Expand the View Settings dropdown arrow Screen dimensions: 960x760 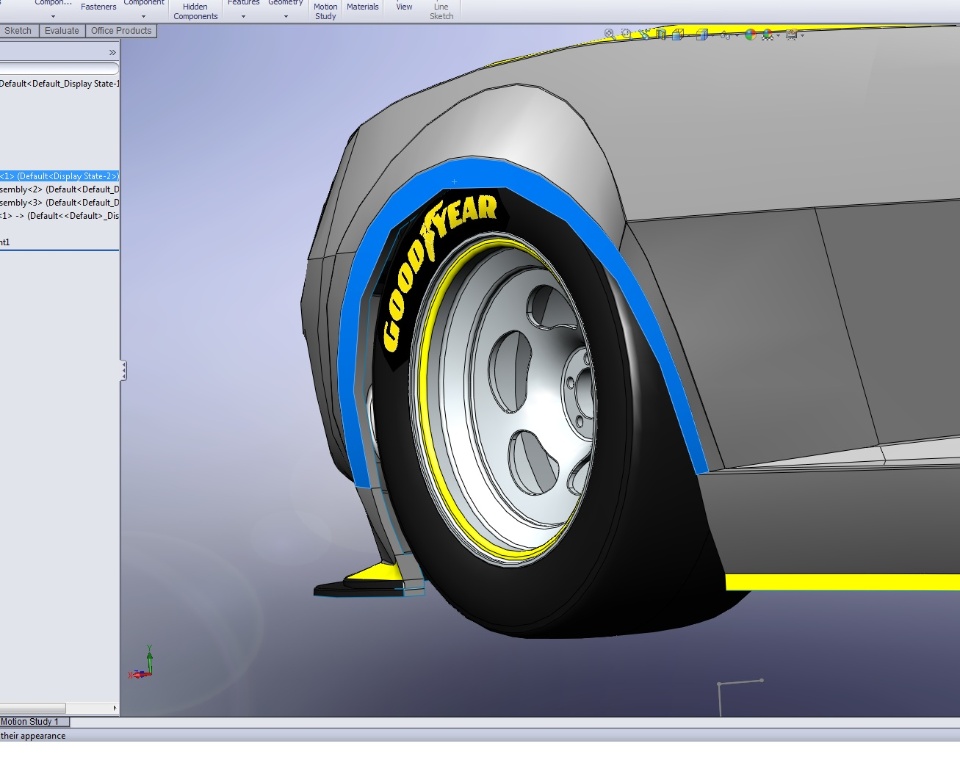[x=802, y=36]
